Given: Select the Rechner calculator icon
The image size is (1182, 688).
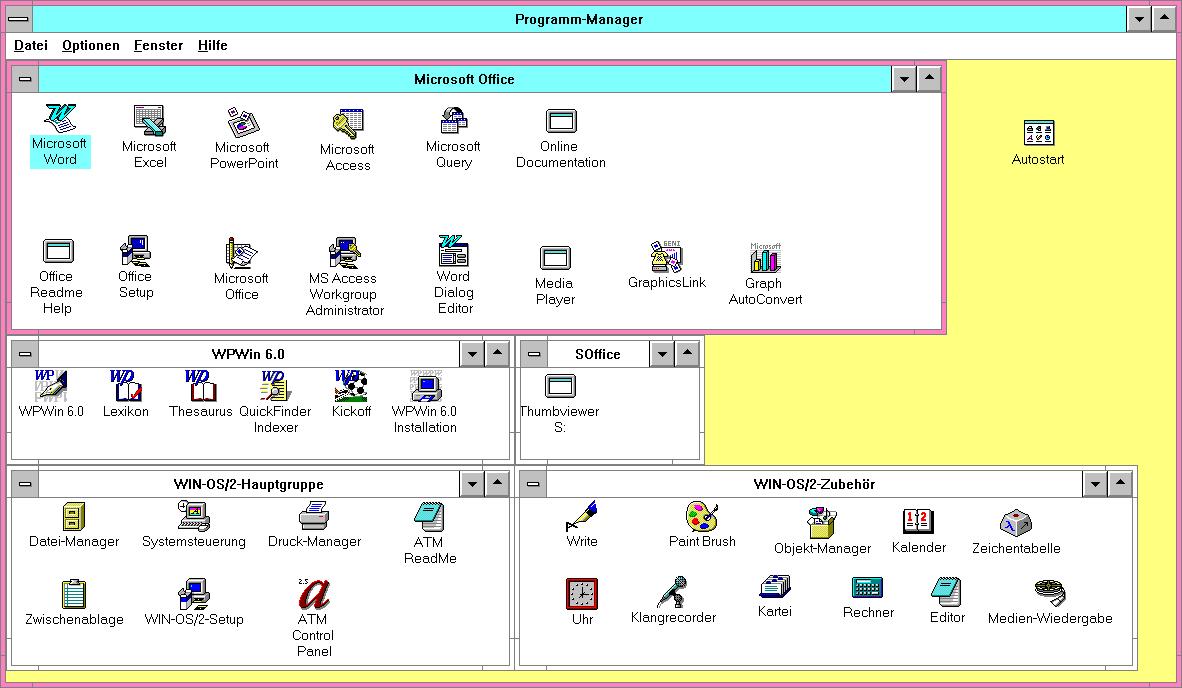Looking at the screenshot, I should 867,587.
